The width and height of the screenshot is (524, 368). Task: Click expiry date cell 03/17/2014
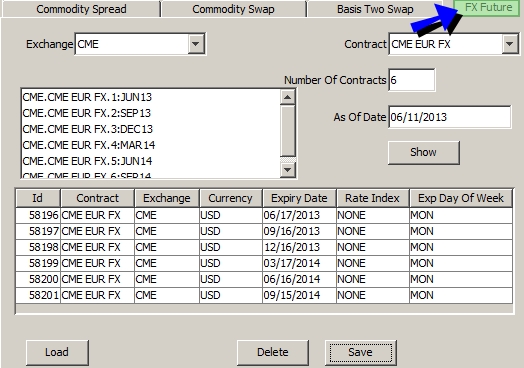(299, 263)
